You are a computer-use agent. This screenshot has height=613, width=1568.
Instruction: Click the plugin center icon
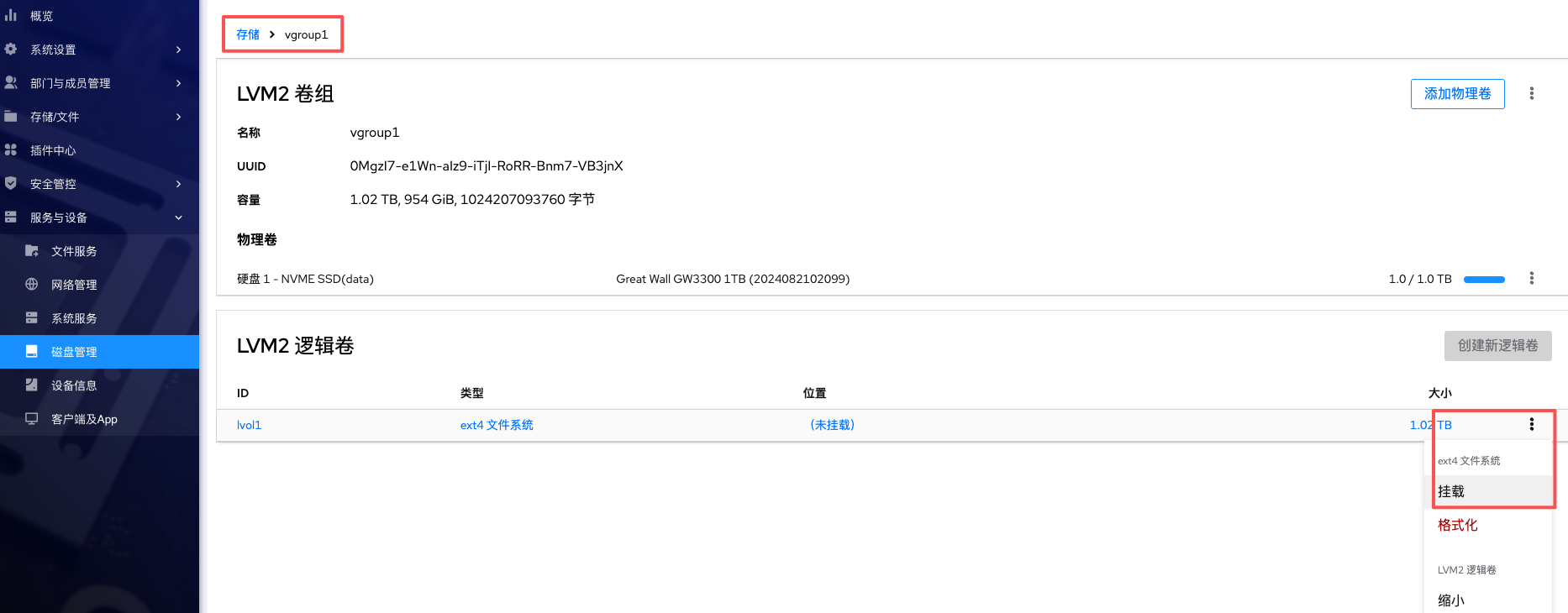[11, 149]
